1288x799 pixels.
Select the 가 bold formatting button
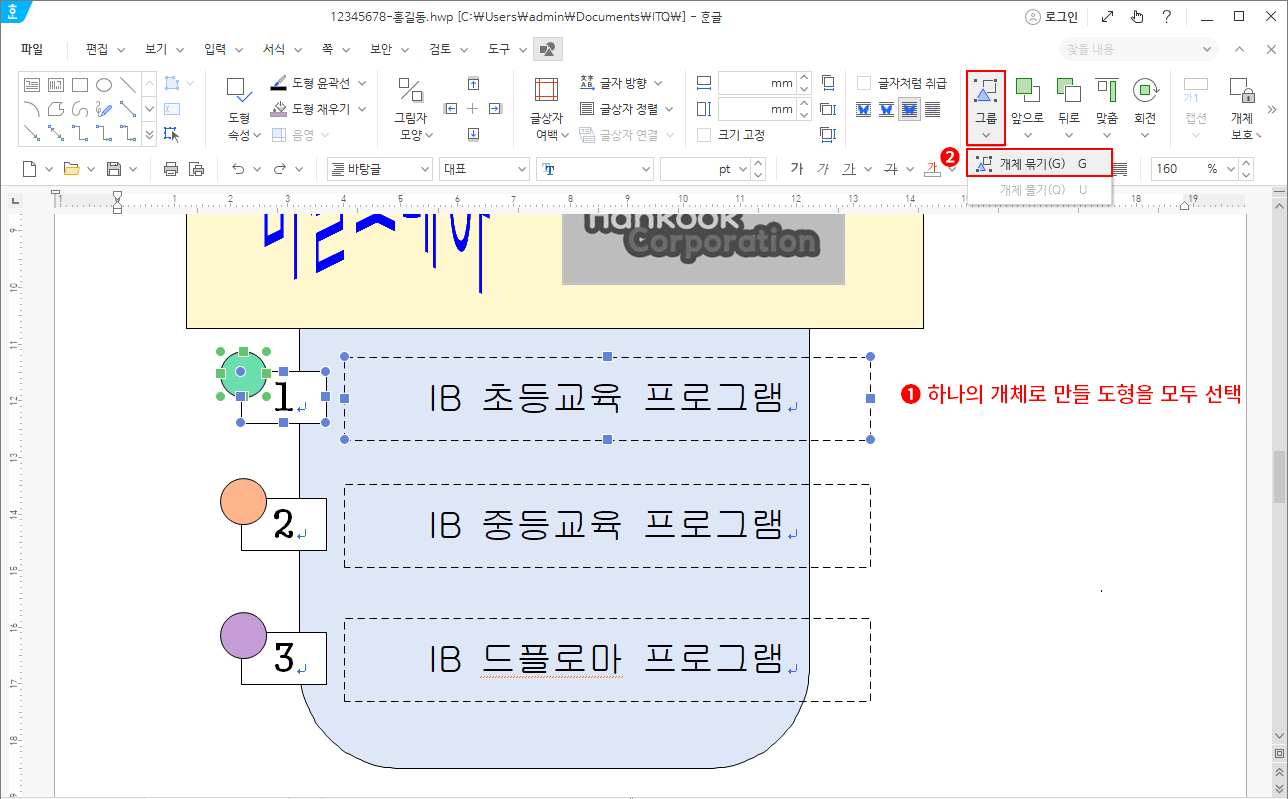[797, 168]
